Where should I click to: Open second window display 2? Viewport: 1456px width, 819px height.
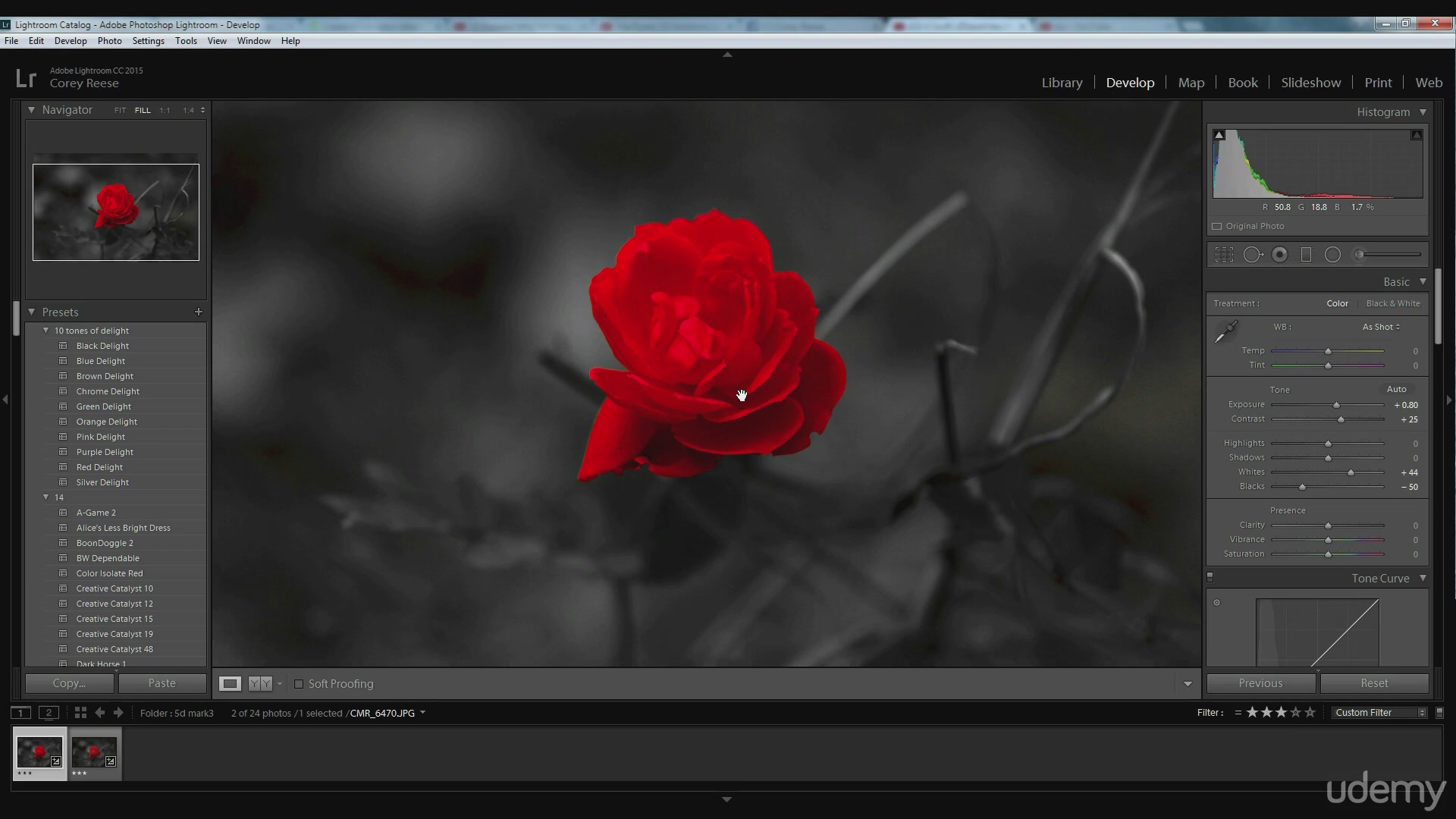[49, 713]
